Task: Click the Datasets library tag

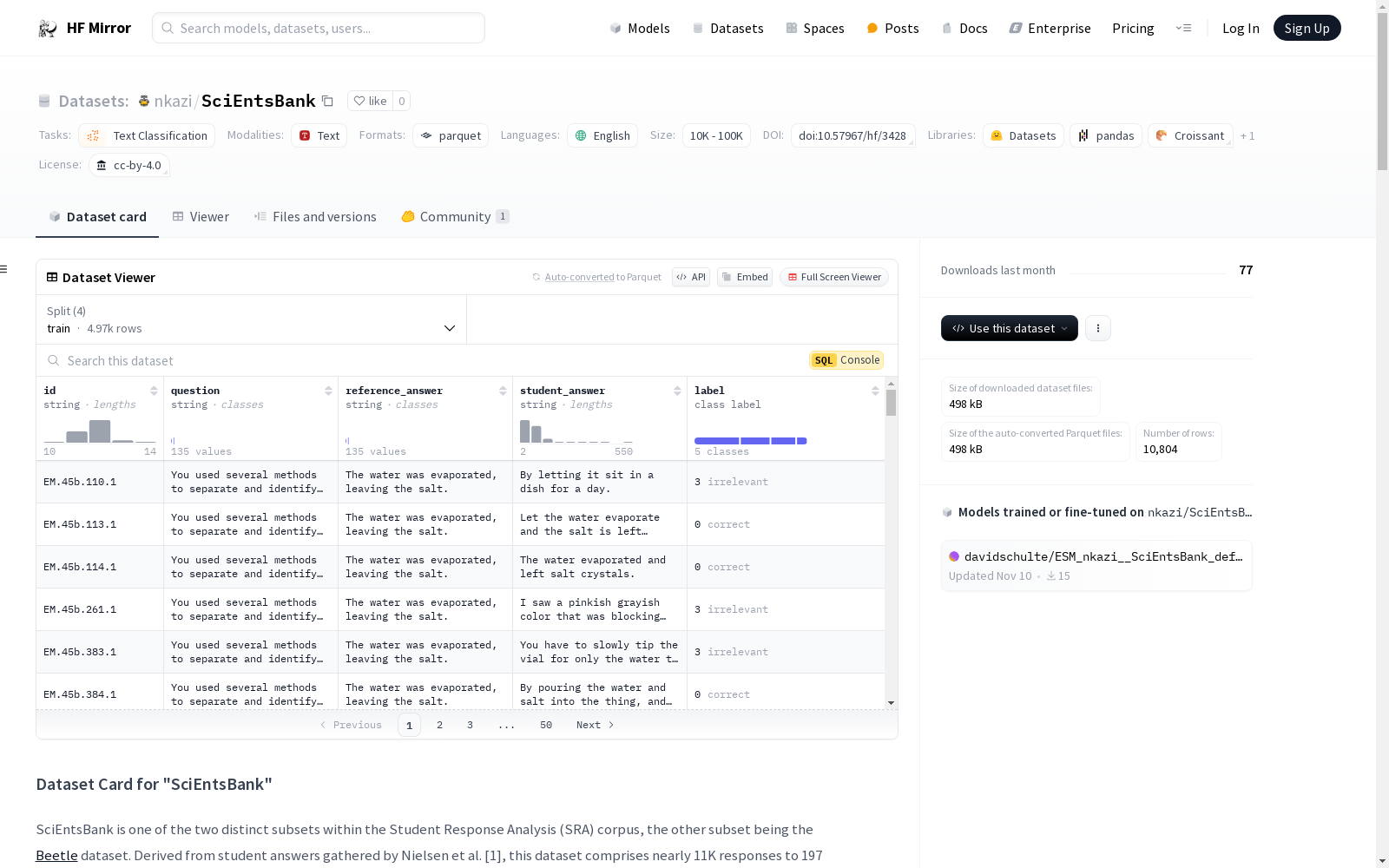Action: click(1024, 135)
